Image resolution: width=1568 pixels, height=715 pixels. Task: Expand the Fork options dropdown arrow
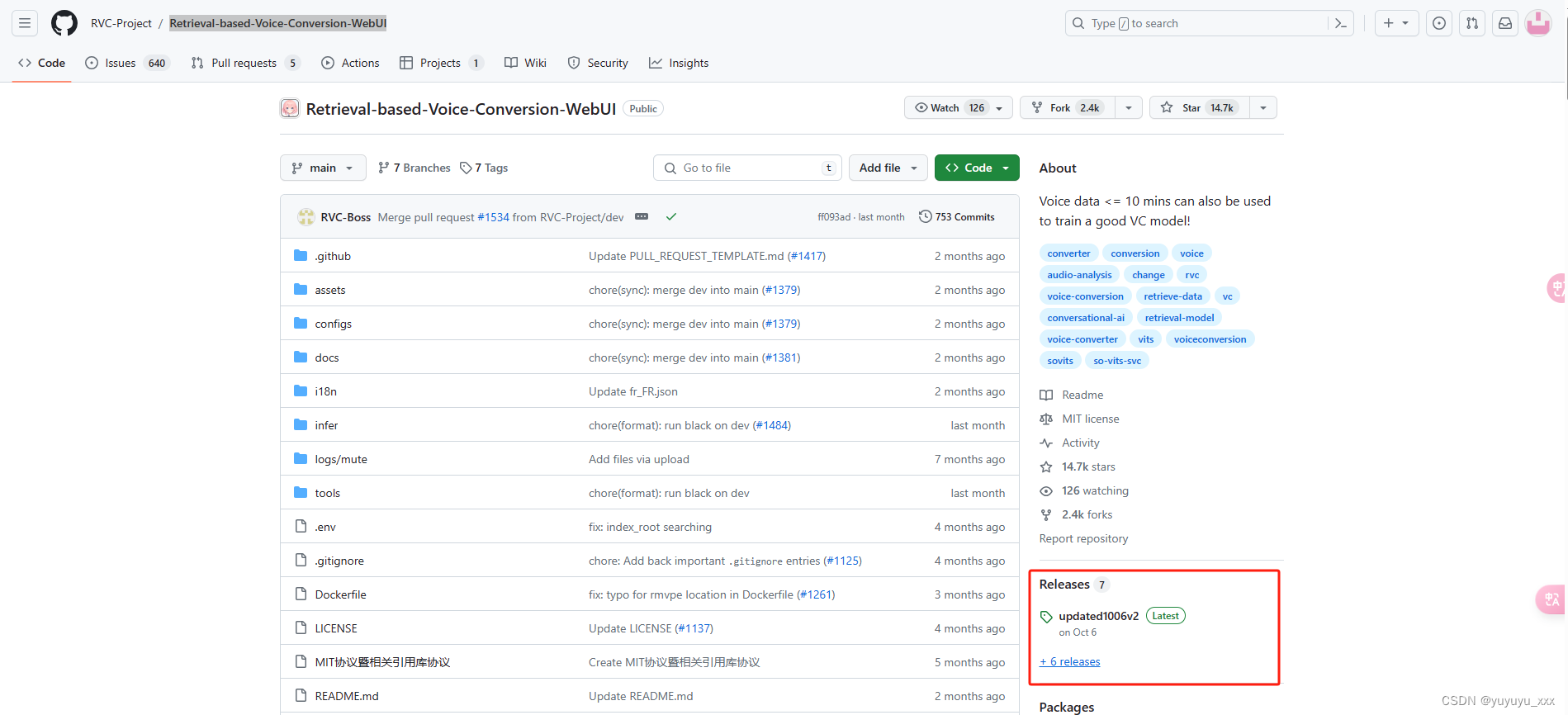(x=1129, y=108)
